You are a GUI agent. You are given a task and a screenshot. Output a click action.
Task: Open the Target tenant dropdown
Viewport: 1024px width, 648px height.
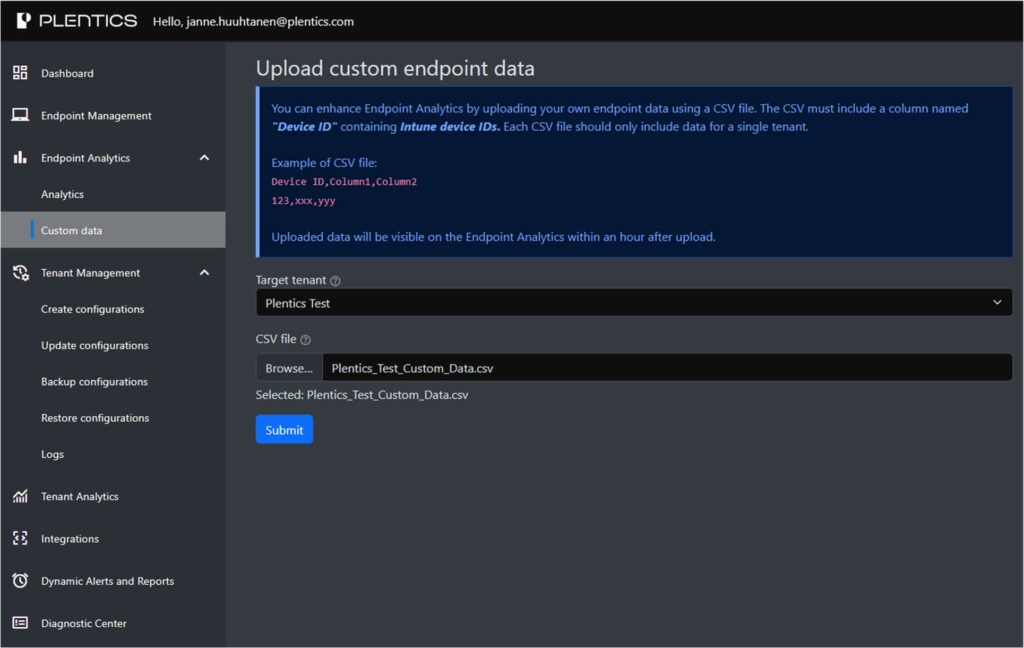pyautogui.click(x=633, y=302)
